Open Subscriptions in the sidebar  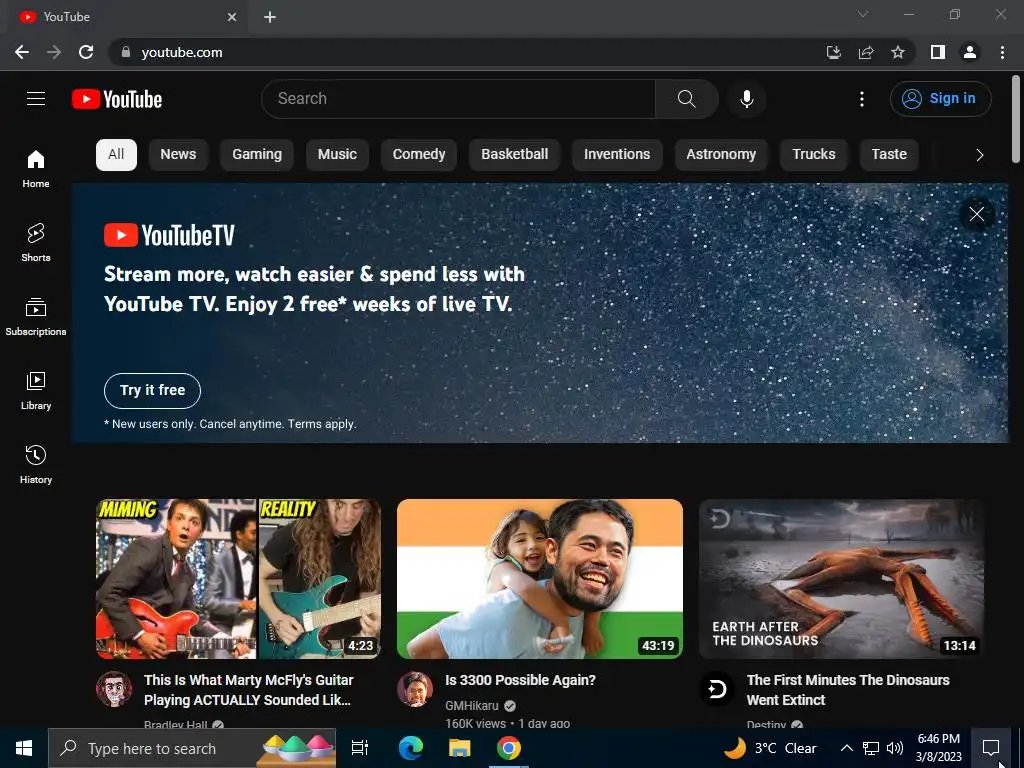(x=36, y=316)
